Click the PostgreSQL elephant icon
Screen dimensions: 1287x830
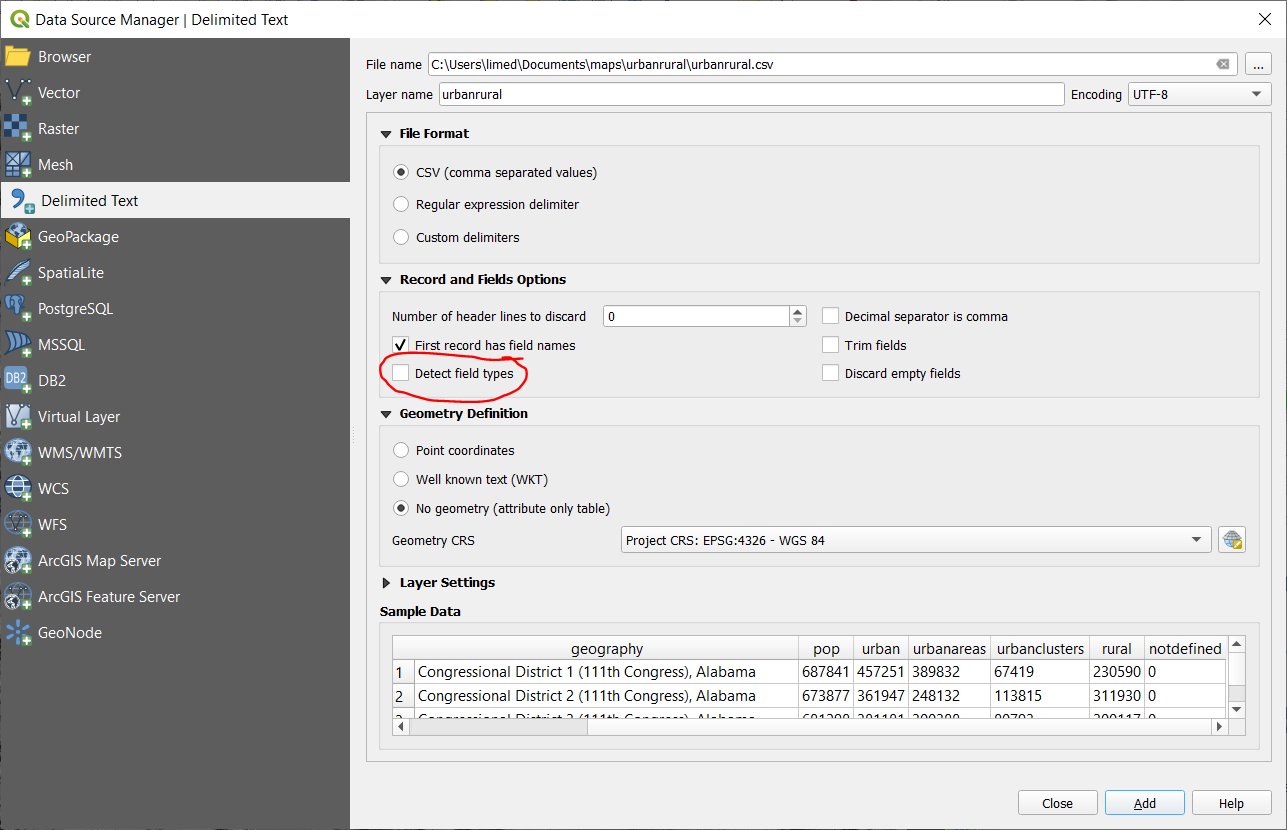click(x=18, y=308)
